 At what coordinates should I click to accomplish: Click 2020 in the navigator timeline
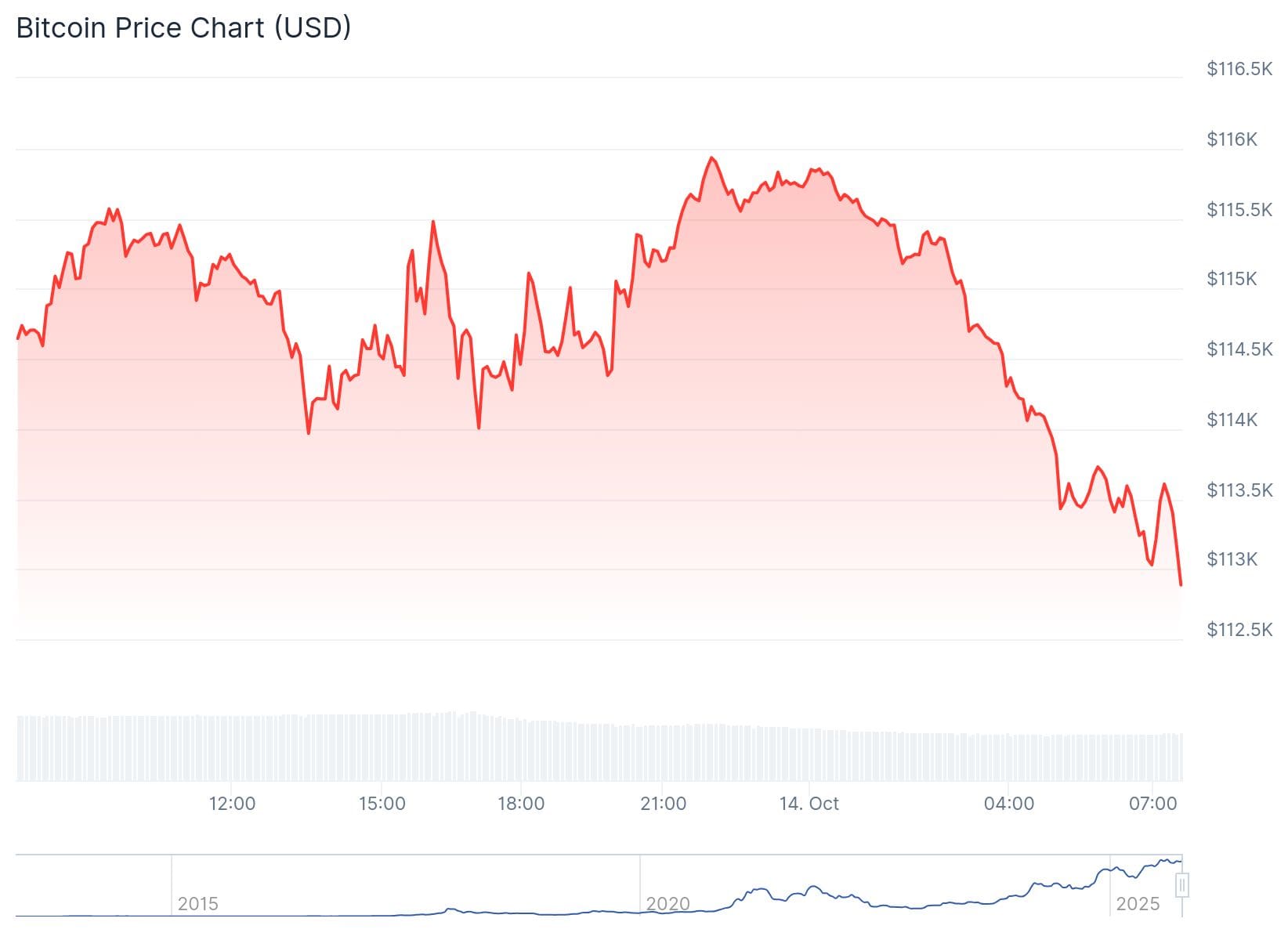pos(668,904)
